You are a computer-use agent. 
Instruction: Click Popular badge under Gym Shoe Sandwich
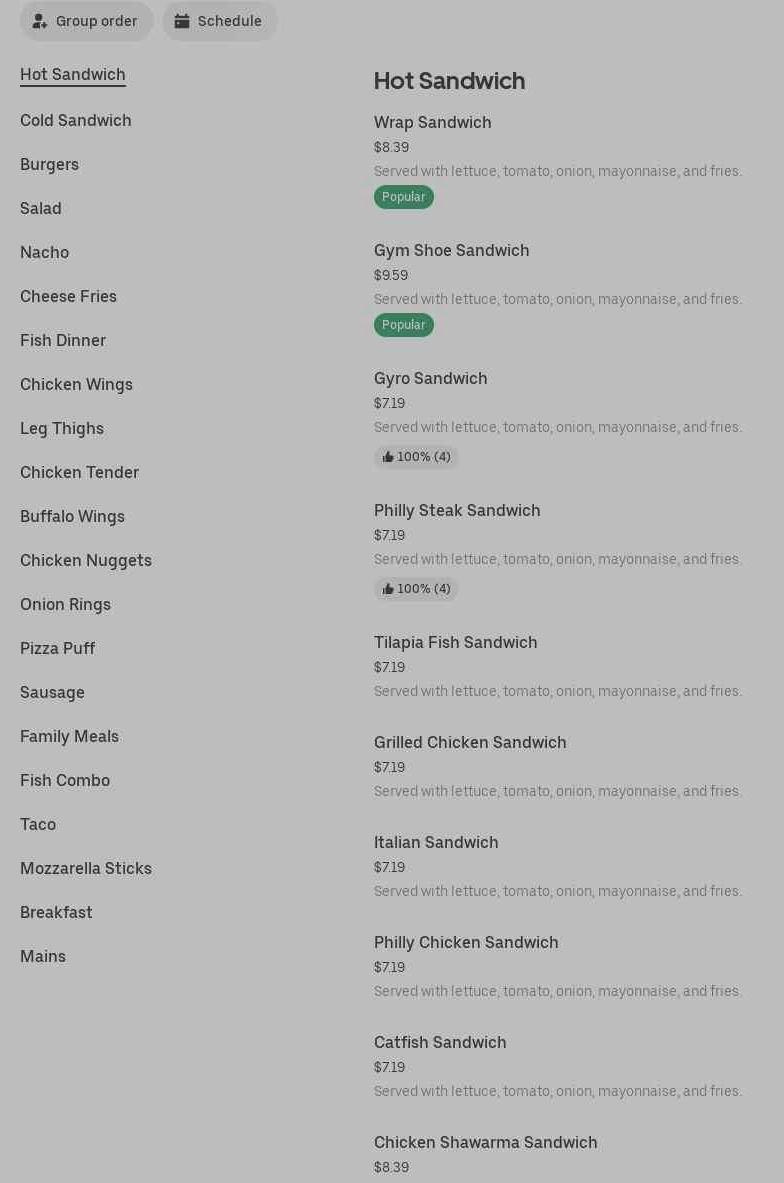(404, 325)
